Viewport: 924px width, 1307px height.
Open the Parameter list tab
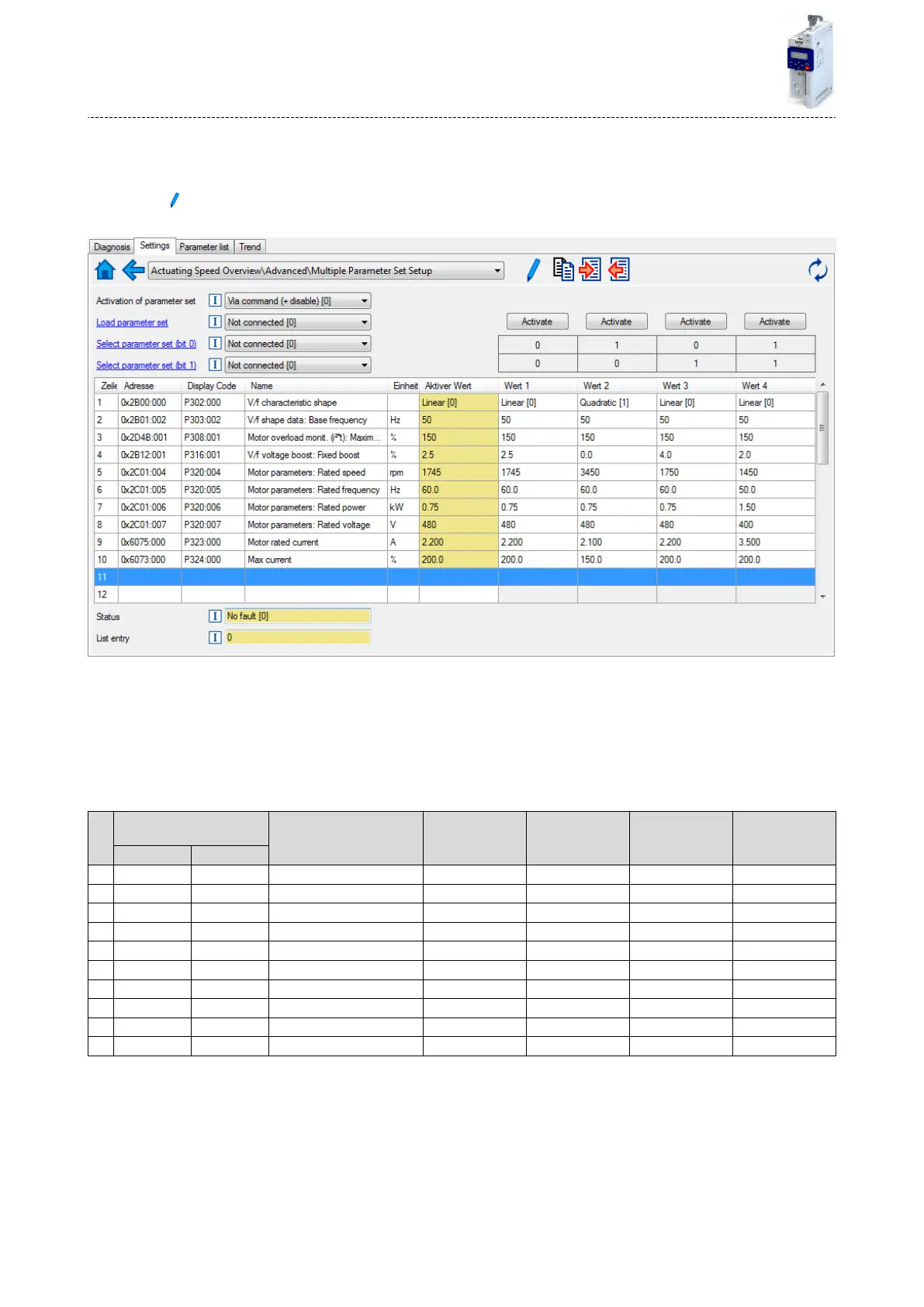(204, 247)
